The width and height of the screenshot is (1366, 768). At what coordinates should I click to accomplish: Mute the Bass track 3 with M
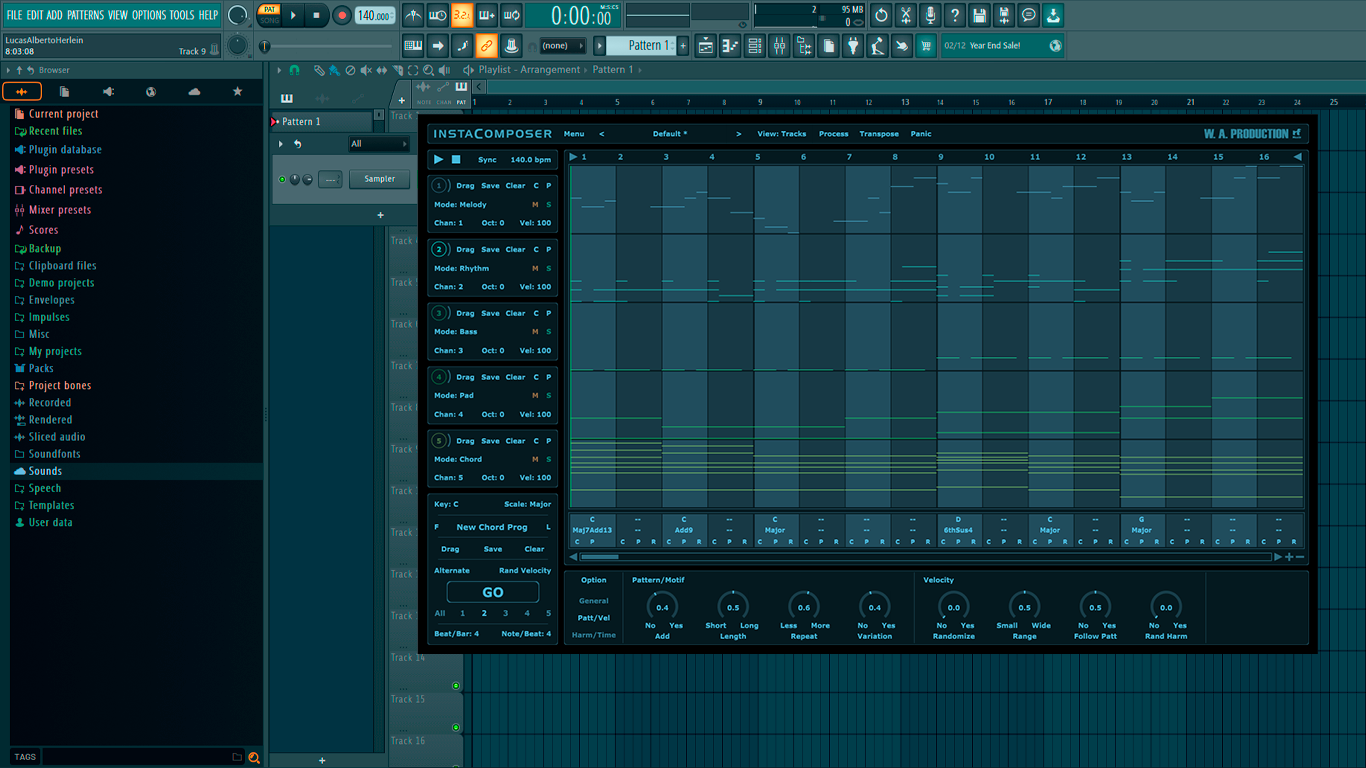point(535,332)
